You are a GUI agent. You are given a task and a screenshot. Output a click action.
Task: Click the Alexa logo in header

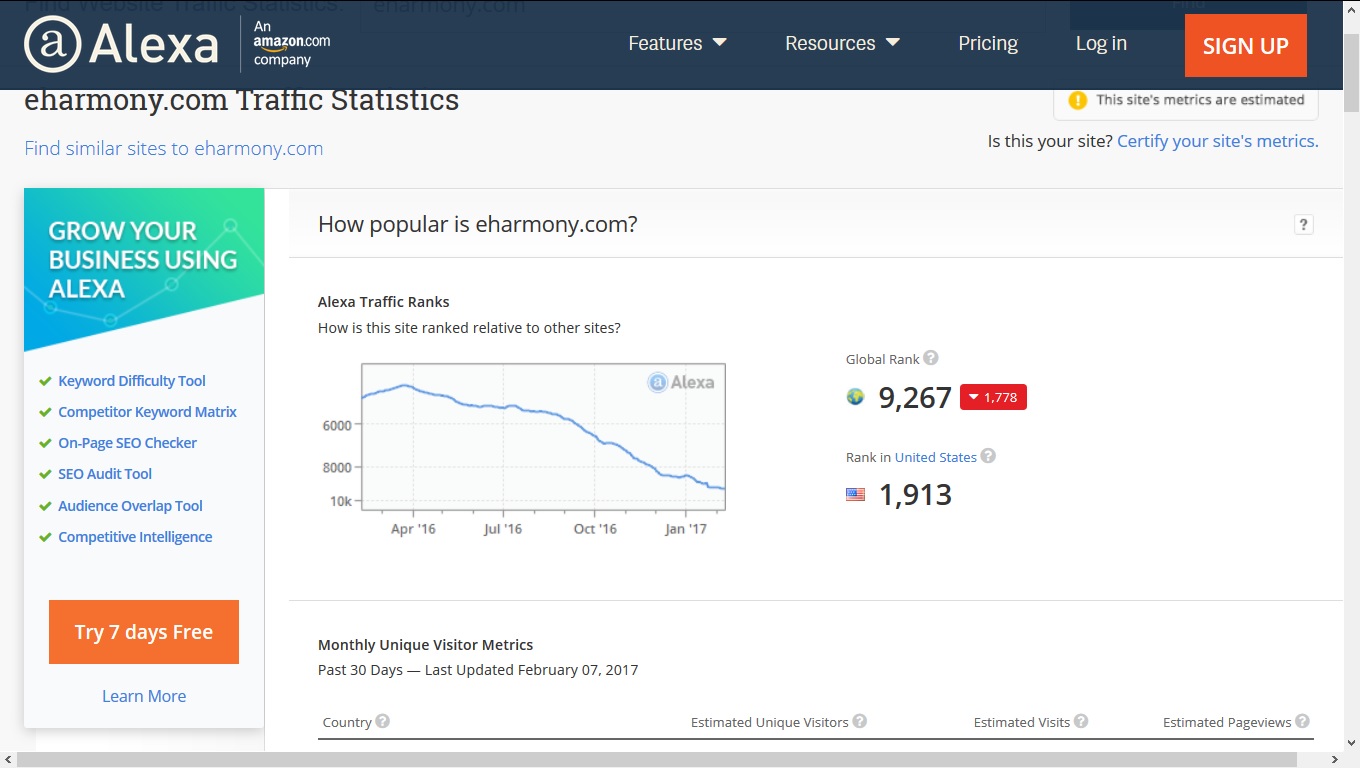pos(121,44)
